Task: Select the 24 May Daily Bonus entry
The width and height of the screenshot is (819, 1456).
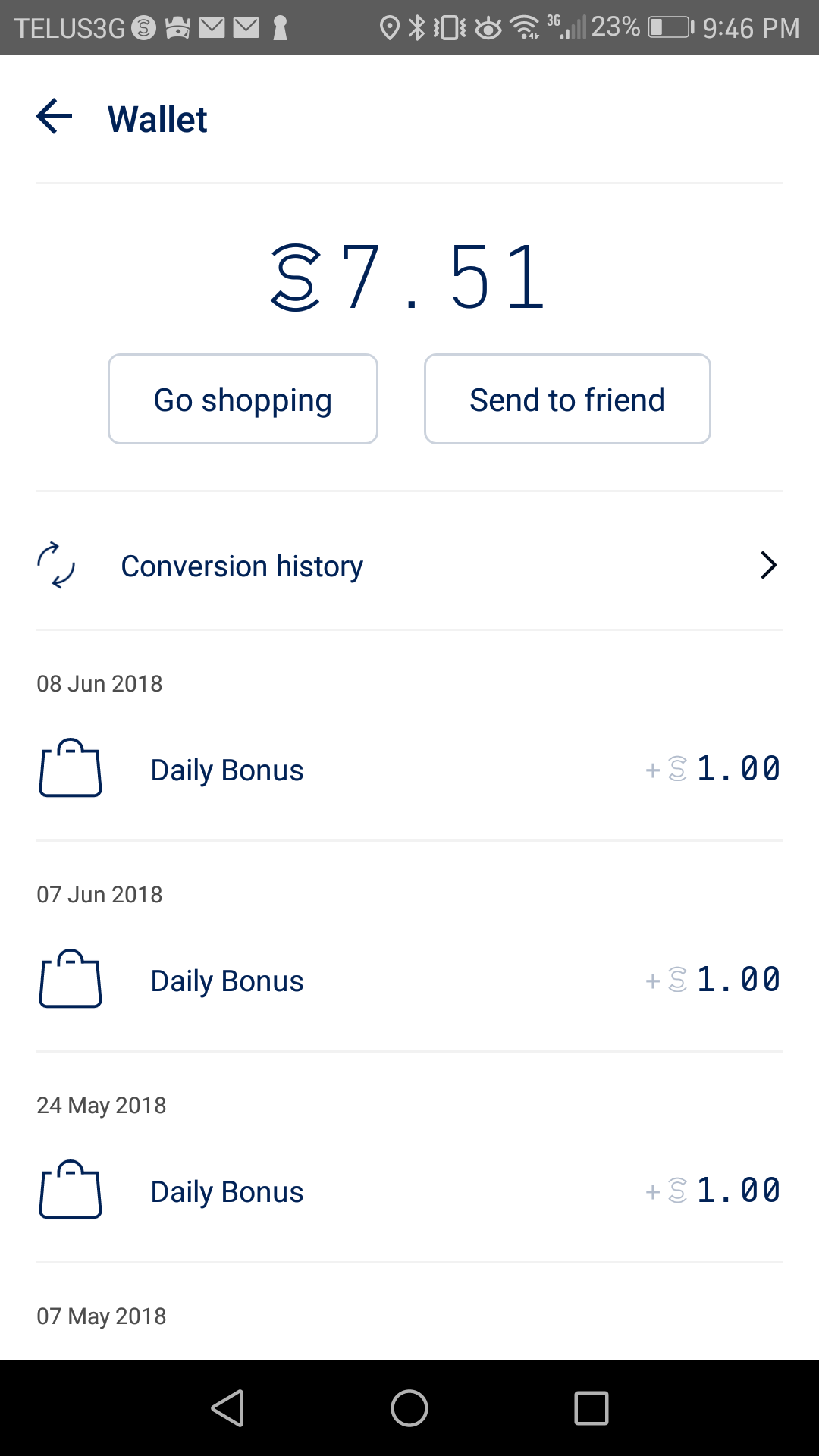Action: coord(227,1192)
